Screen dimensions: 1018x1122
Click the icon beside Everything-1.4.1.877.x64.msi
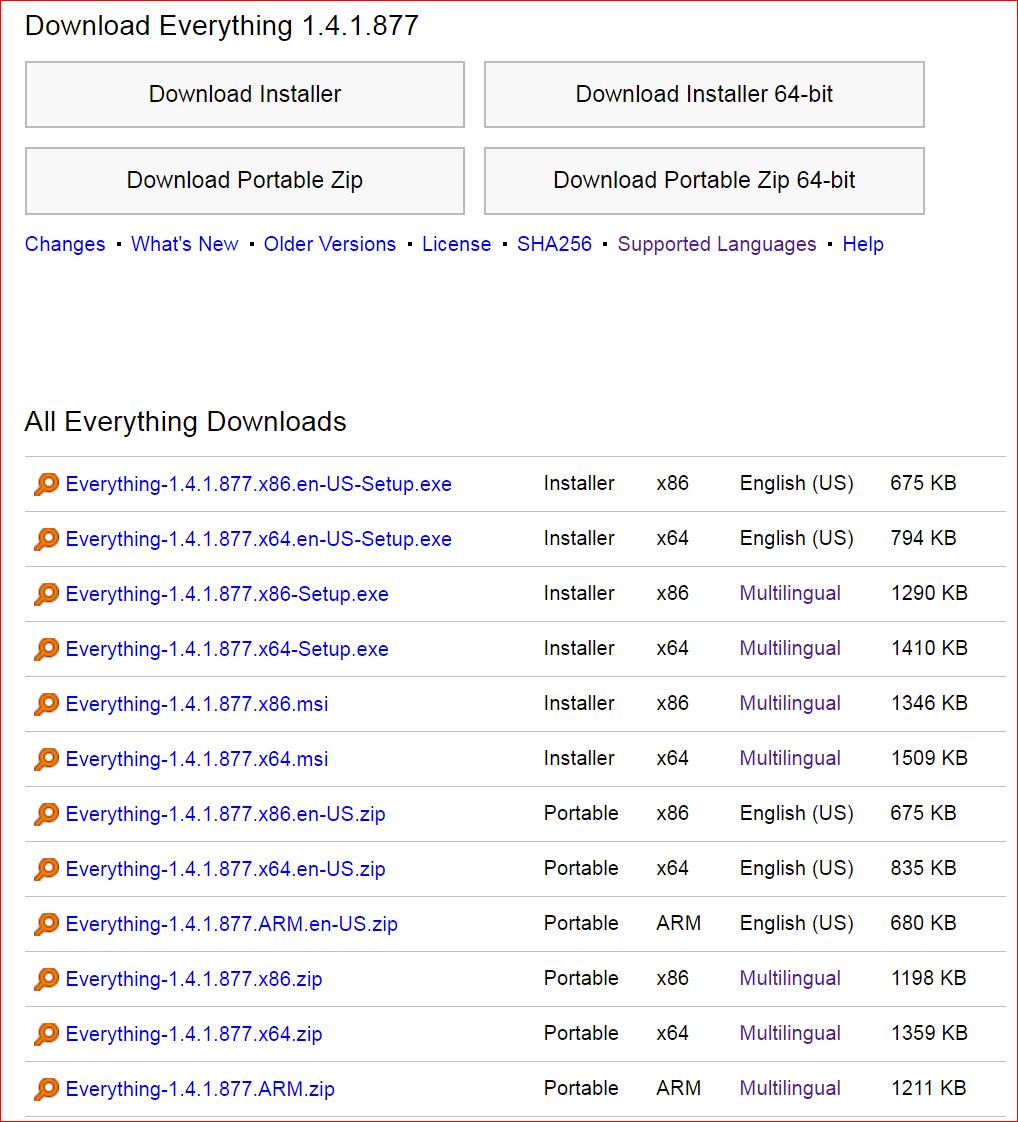point(46,759)
